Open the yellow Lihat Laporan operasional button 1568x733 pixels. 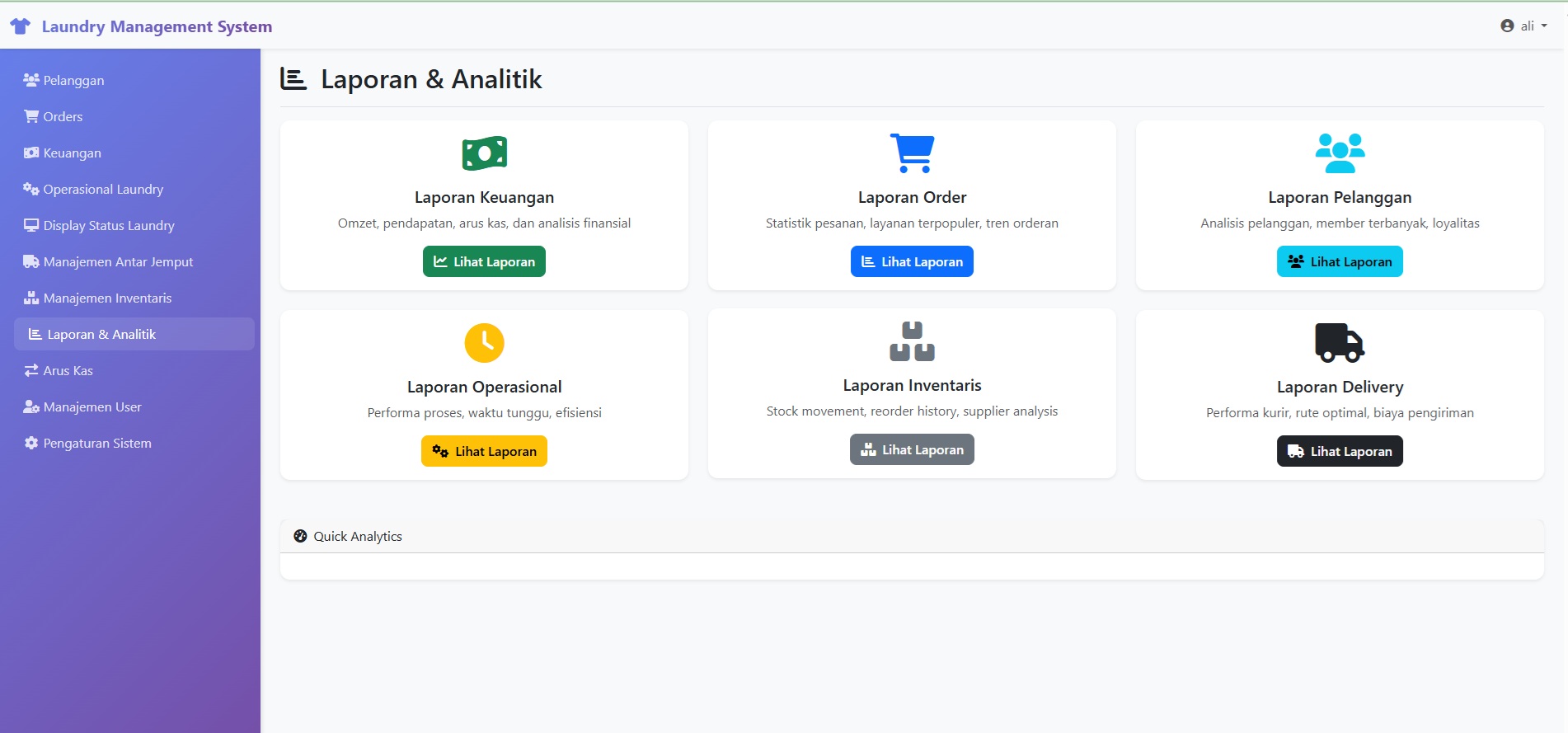(x=484, y=452)
